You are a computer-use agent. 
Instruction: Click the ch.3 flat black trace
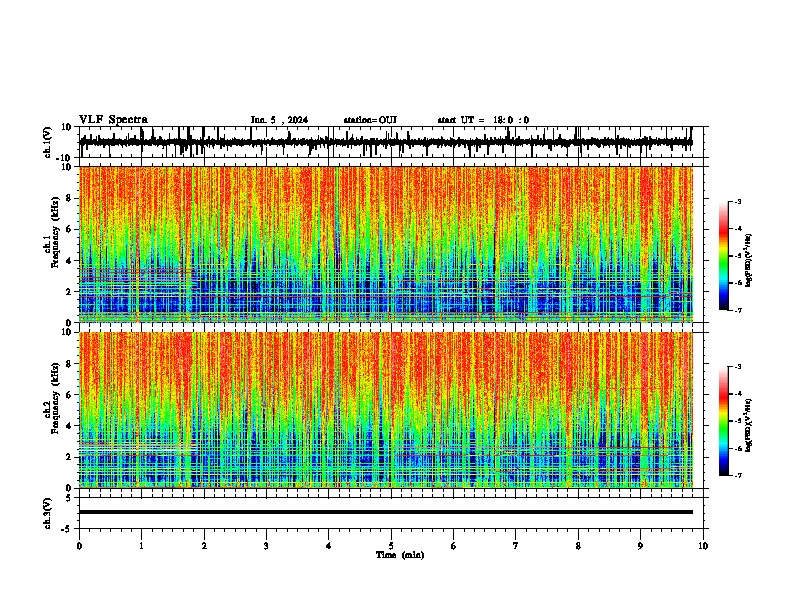click(386, 512)
